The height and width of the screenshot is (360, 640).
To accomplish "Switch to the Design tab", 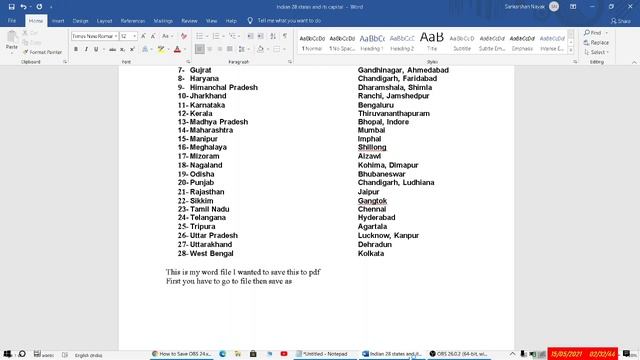I will click(80, 21).
